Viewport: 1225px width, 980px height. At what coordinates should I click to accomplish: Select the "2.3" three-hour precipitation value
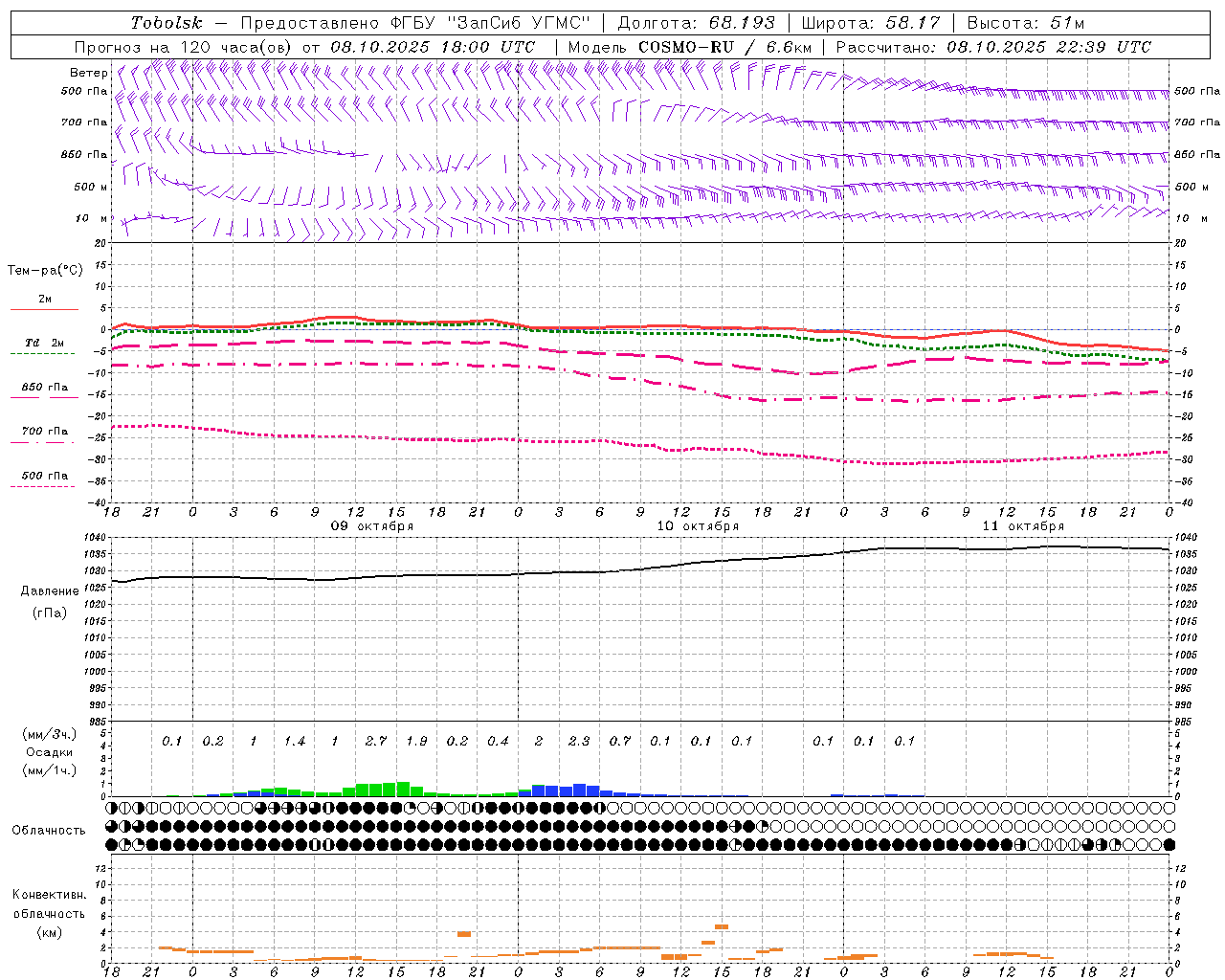pos(579,741)
